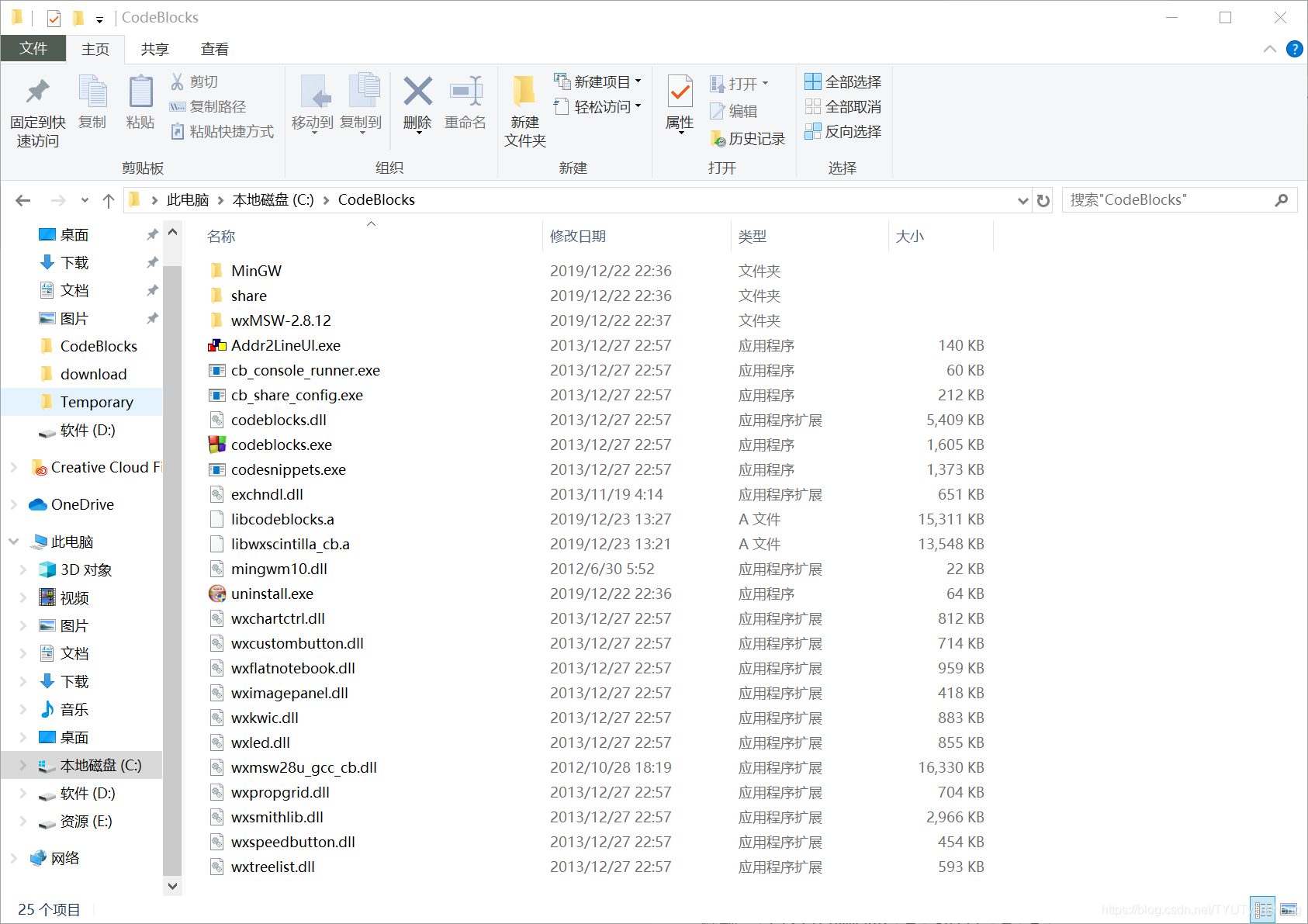
Task: Click Paste Shortcut in the ribbon
Action: click(222, 131)
